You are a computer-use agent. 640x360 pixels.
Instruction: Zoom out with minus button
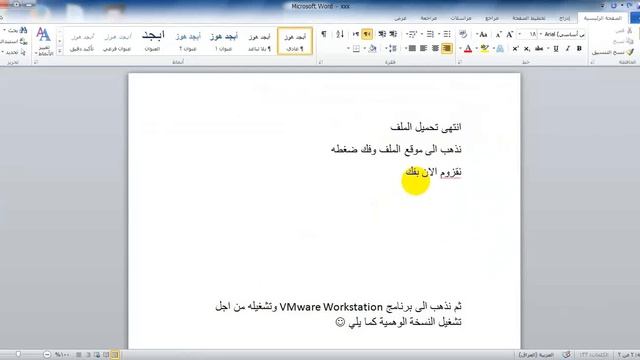pyautogui.click(x=47, y=355)
